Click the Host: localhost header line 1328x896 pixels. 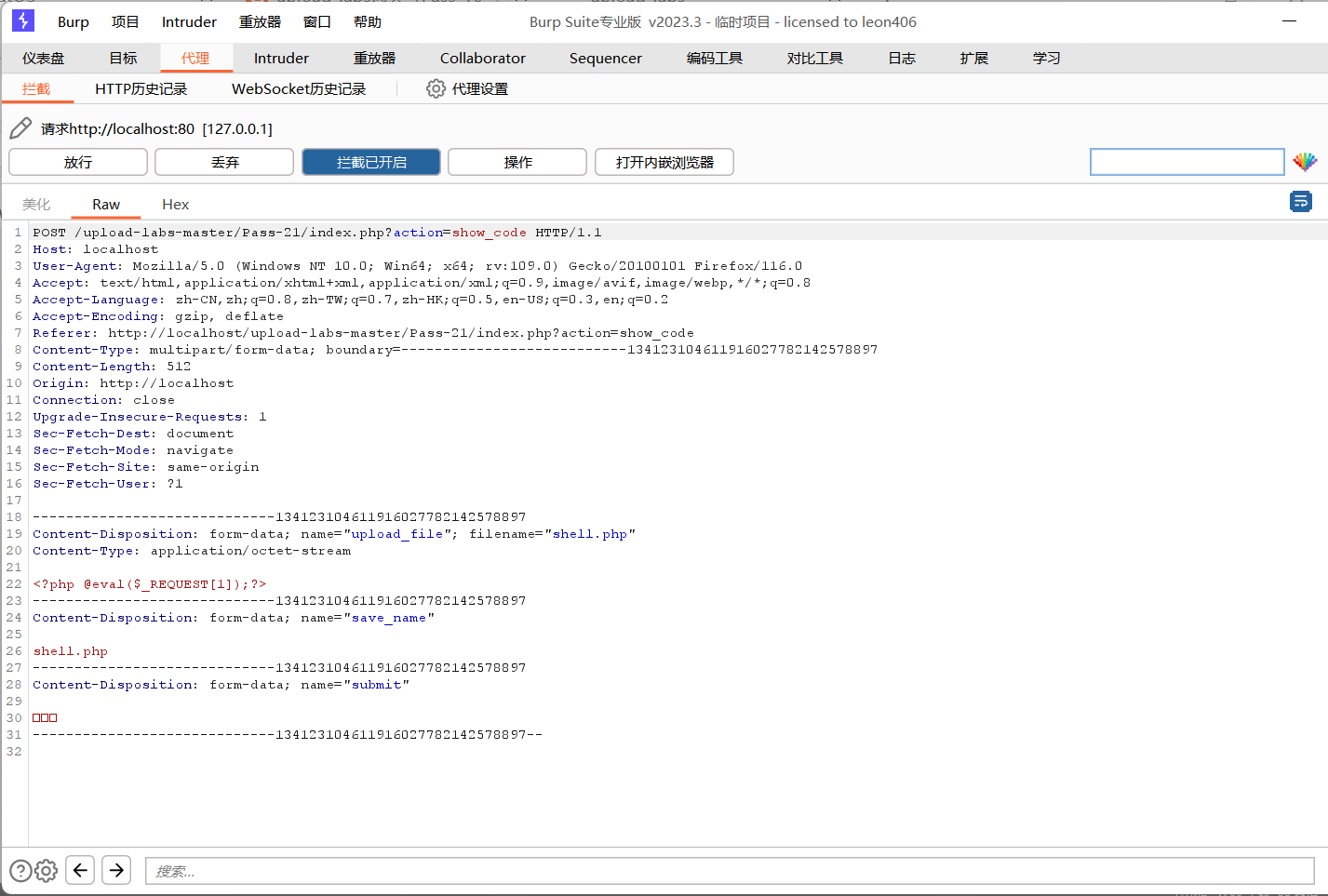[96, 249]
